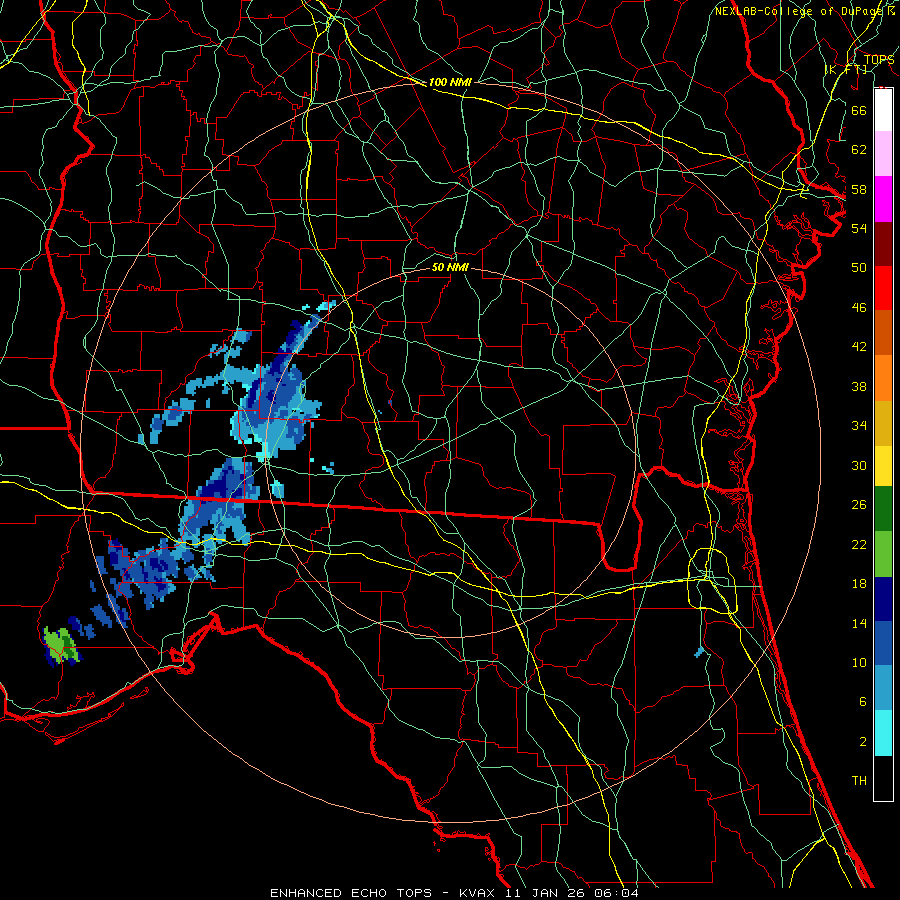This screenshot has width=900, height=900.
Task: Click the dark orange 42-46 kft swatch
Action: coord(883,333)
